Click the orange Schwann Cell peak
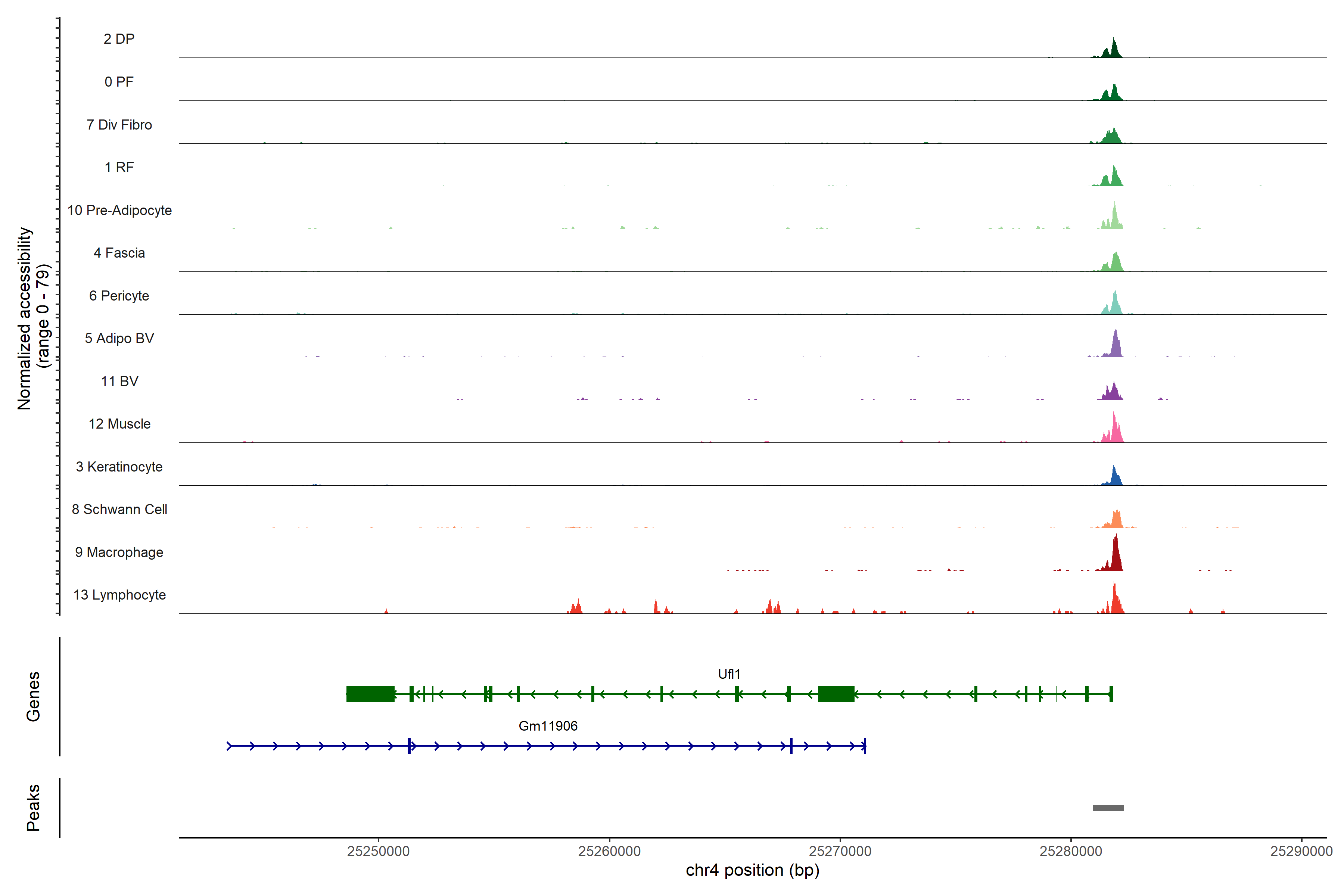1344x896 pixels. pyautogui.click(x=1116, y=519)
